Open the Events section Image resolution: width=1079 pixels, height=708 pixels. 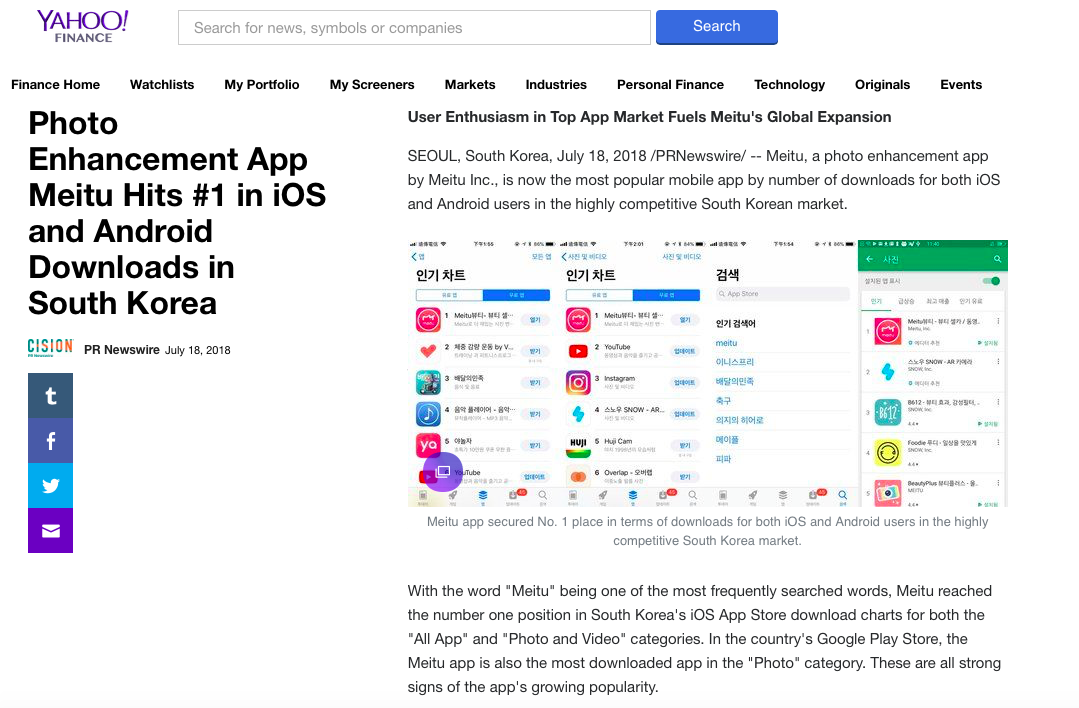point(961,85)
